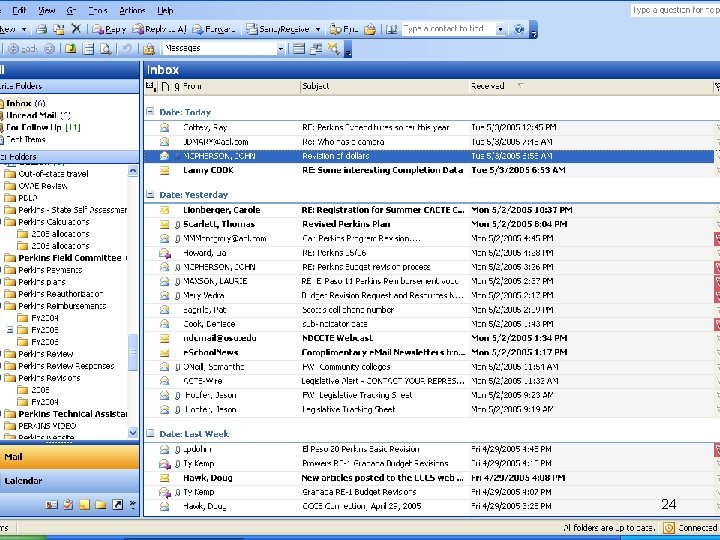Viewport: 720px width, 540px height.
Task: Click the blue Help question-mark icon
Action: 519,29
